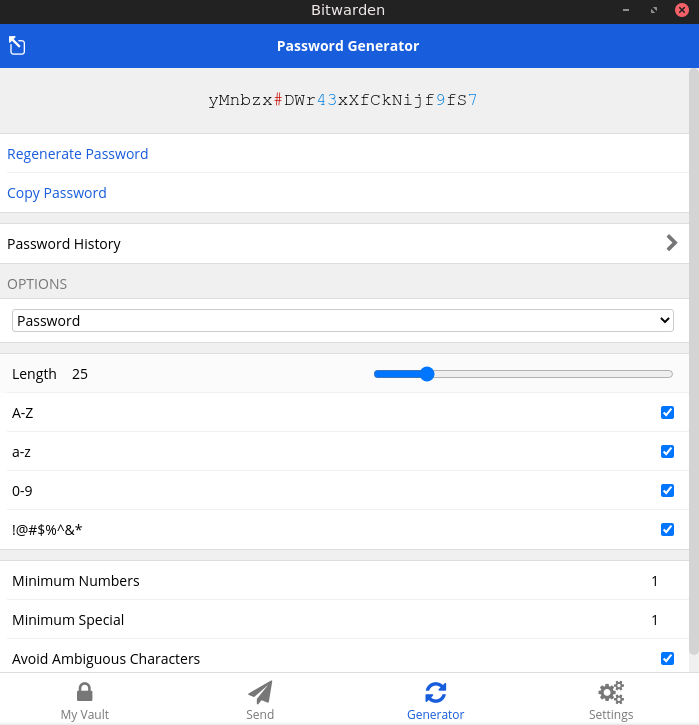Open the Settings gears icon
The height and width of the screenshot is (725, 699).
pyautogui.click(x=611, y=692)
